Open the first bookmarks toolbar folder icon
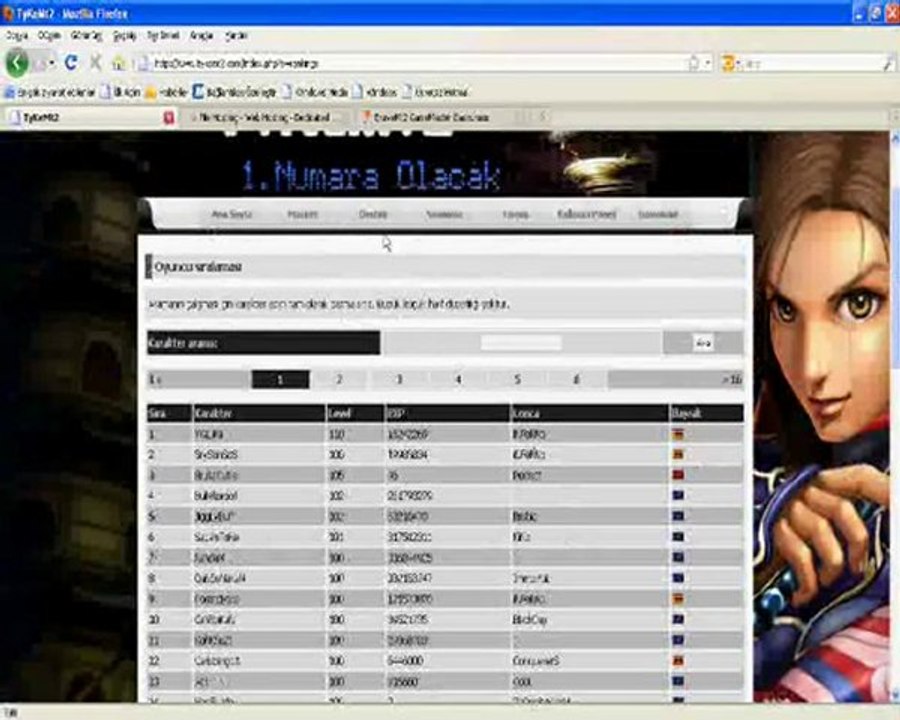 click(10, 92)
